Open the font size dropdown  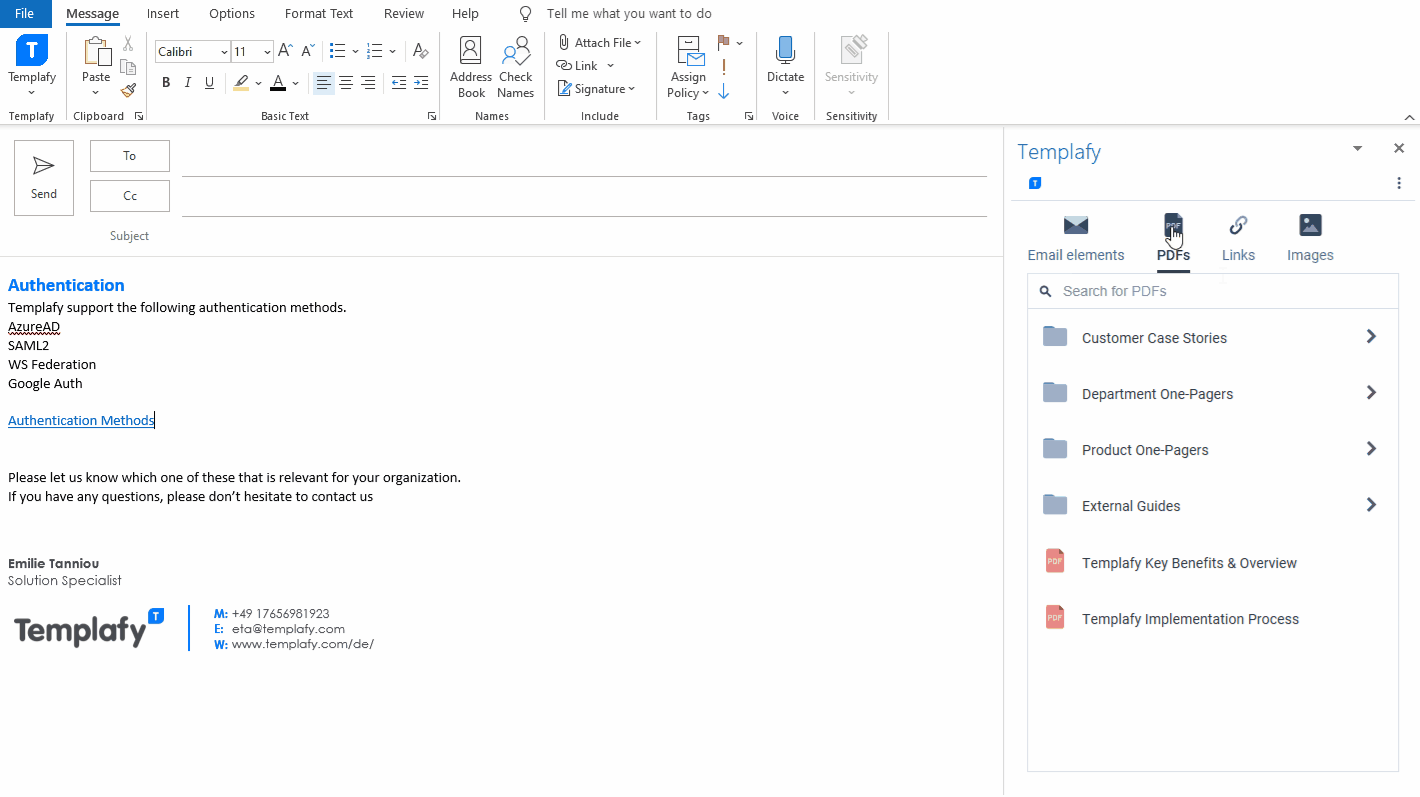(x=266, y=51)
